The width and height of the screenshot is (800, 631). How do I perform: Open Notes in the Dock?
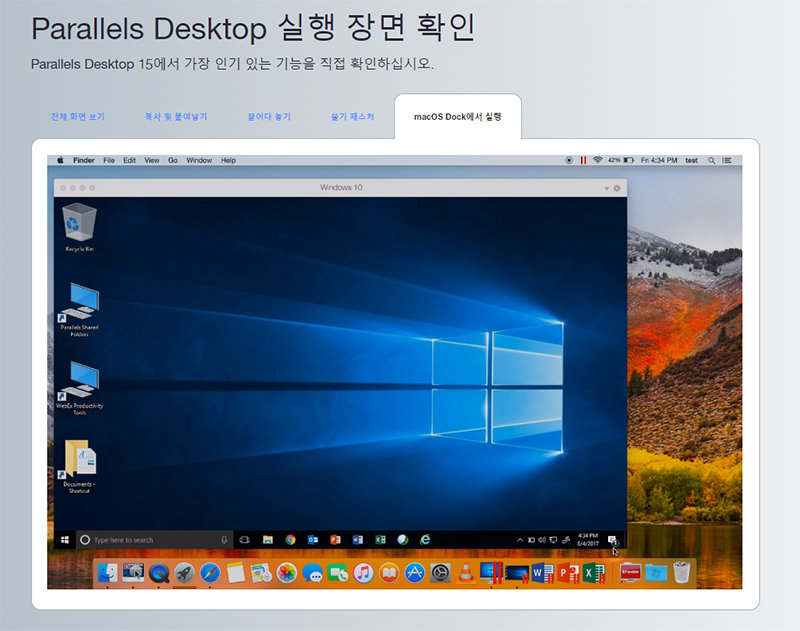(236, 573)
